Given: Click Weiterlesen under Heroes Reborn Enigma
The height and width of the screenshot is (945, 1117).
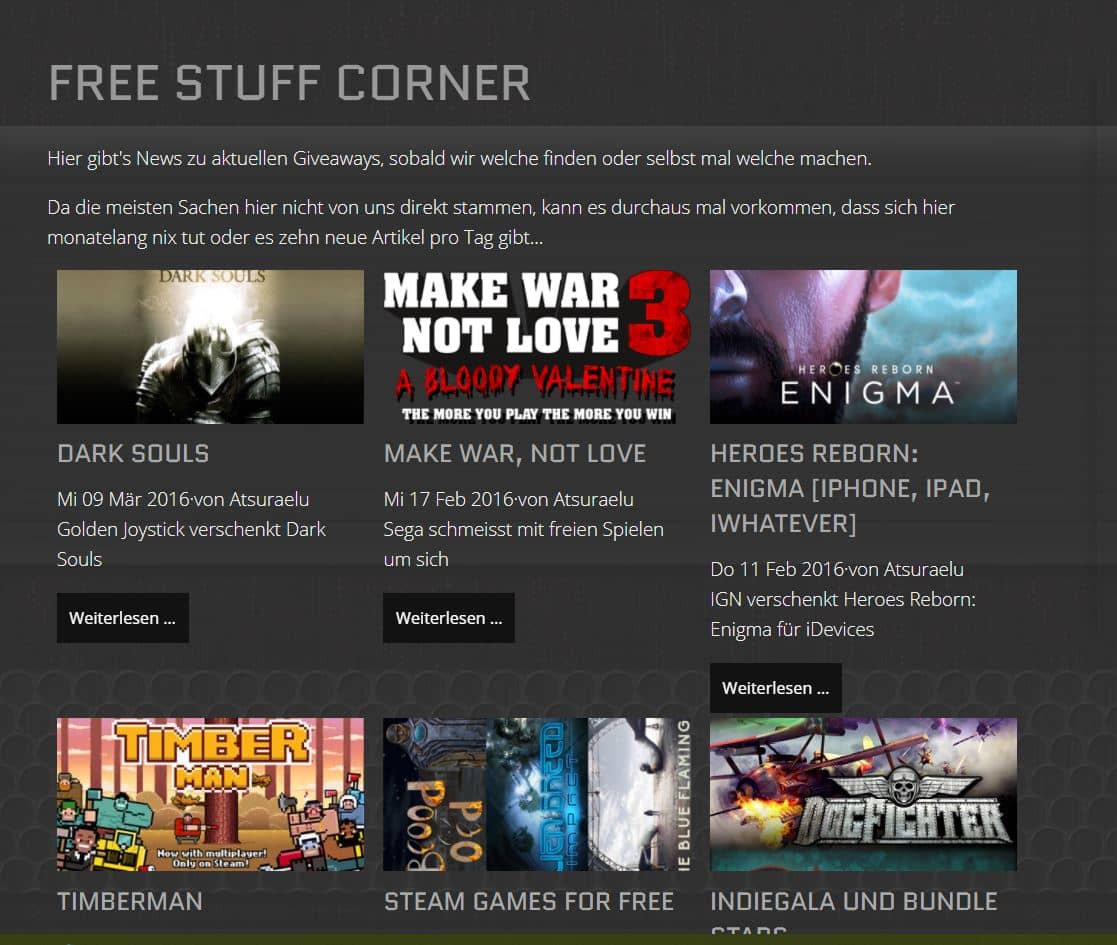Looking at the screenshot, I should pos(776,688).
